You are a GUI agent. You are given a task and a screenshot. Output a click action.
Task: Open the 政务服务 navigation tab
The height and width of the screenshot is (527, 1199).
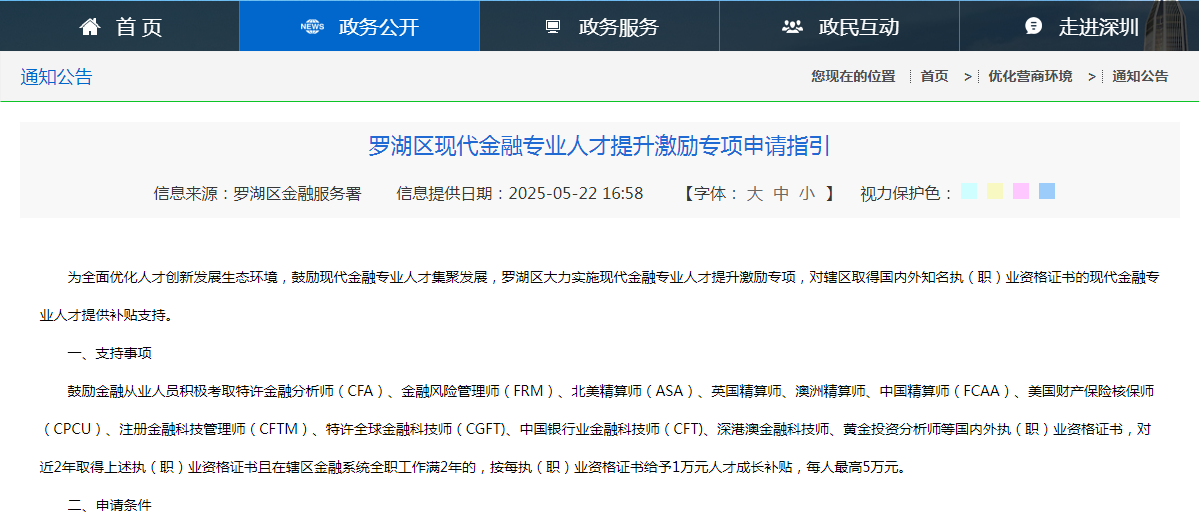600,26
